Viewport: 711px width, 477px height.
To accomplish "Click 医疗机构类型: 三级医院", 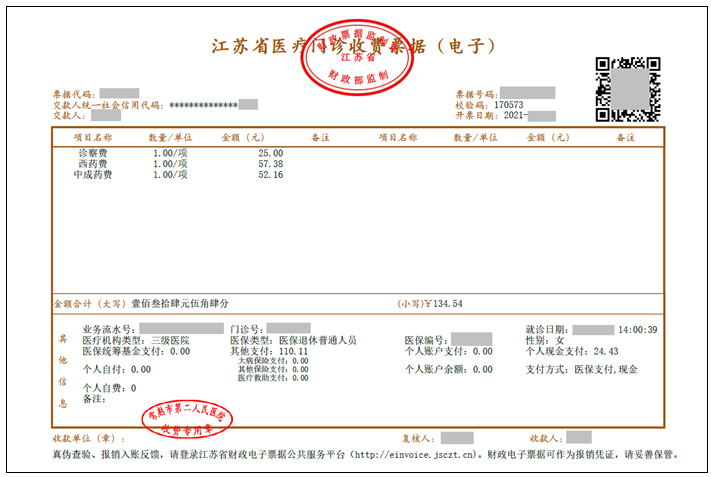I will pyautogui.click(x=136, y=341).
